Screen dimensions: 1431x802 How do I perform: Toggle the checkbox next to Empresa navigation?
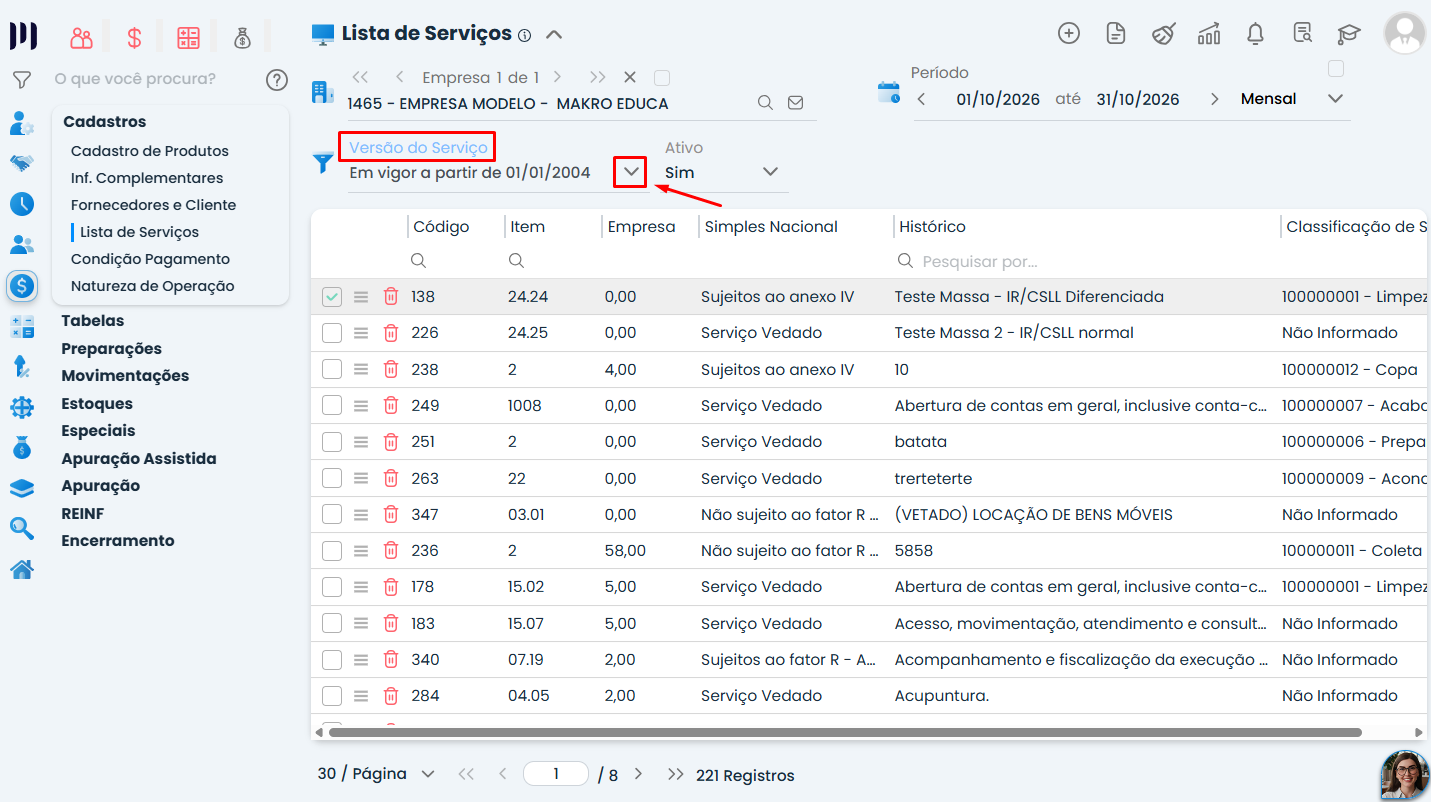point(661,78)
